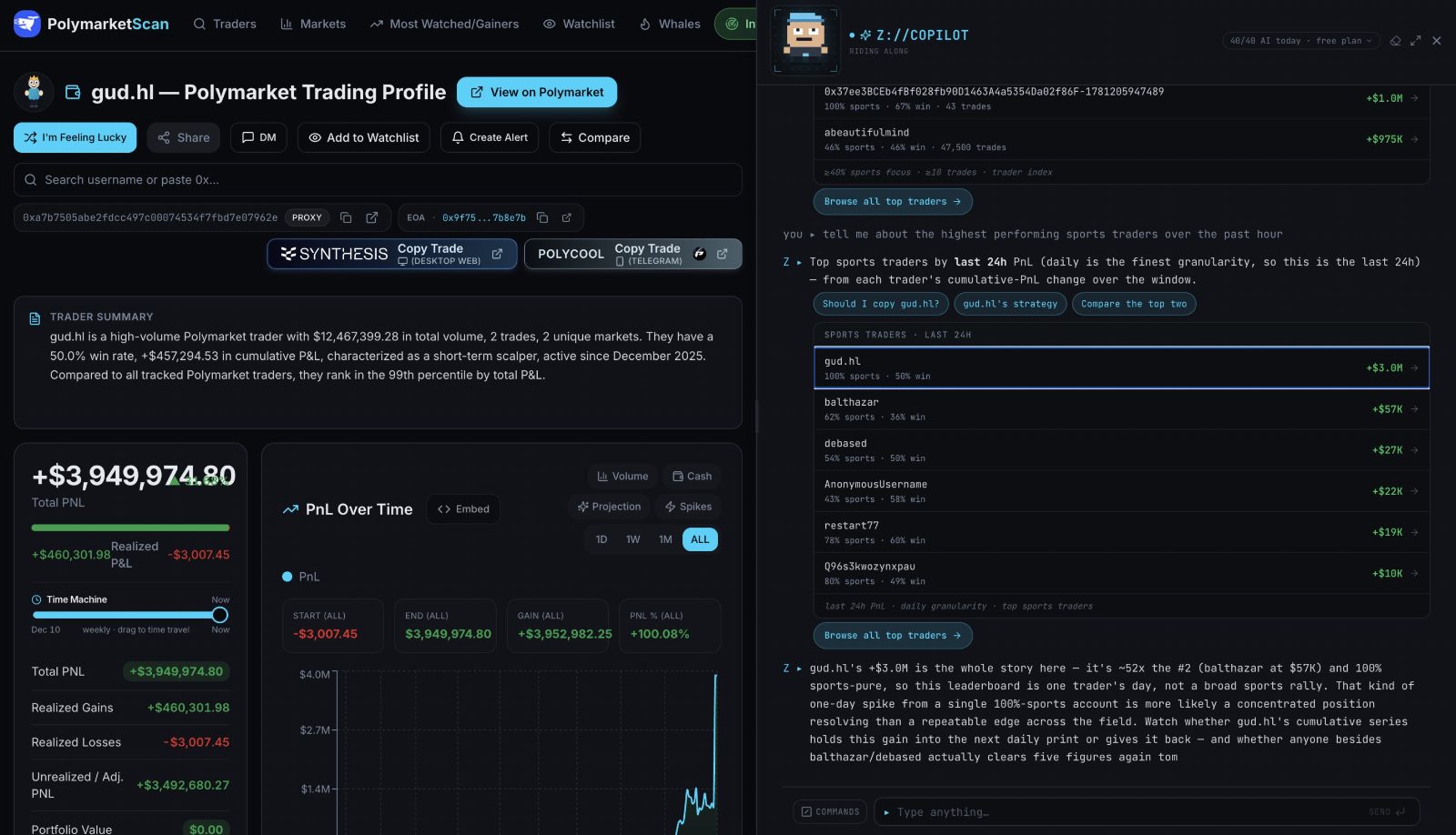
Task: Click the PROXY badge on address
Action: pyautogui.click(x=307, y=217)
